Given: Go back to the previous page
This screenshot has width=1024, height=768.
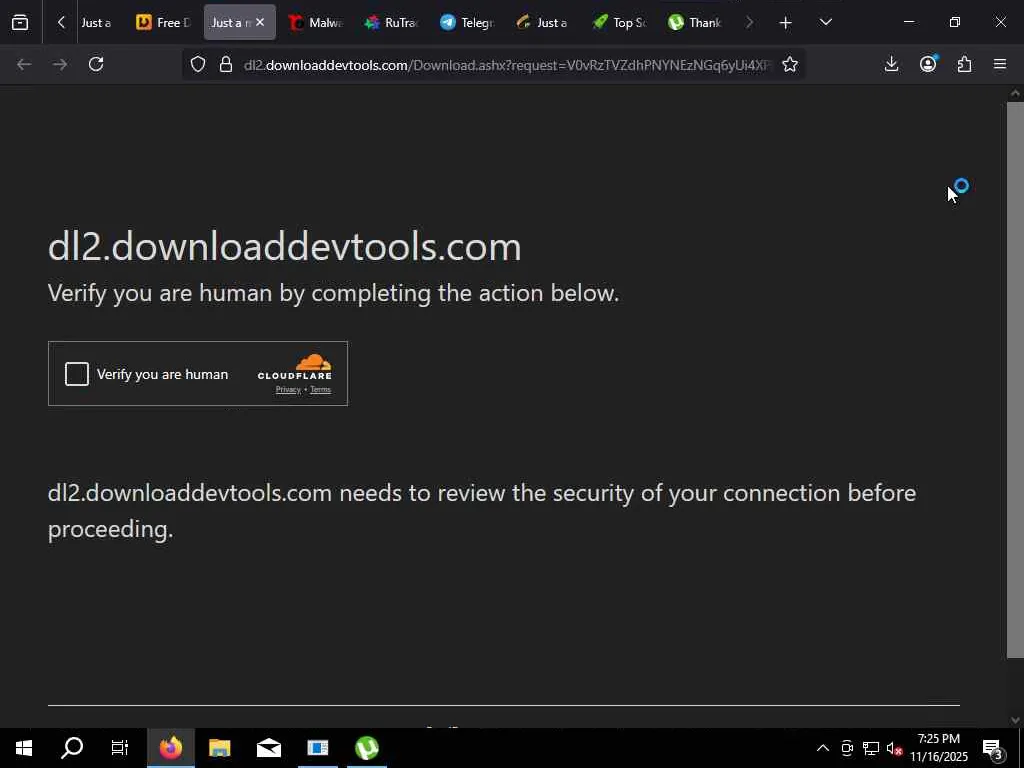Looking at the screenshot, I should point(24,64).
